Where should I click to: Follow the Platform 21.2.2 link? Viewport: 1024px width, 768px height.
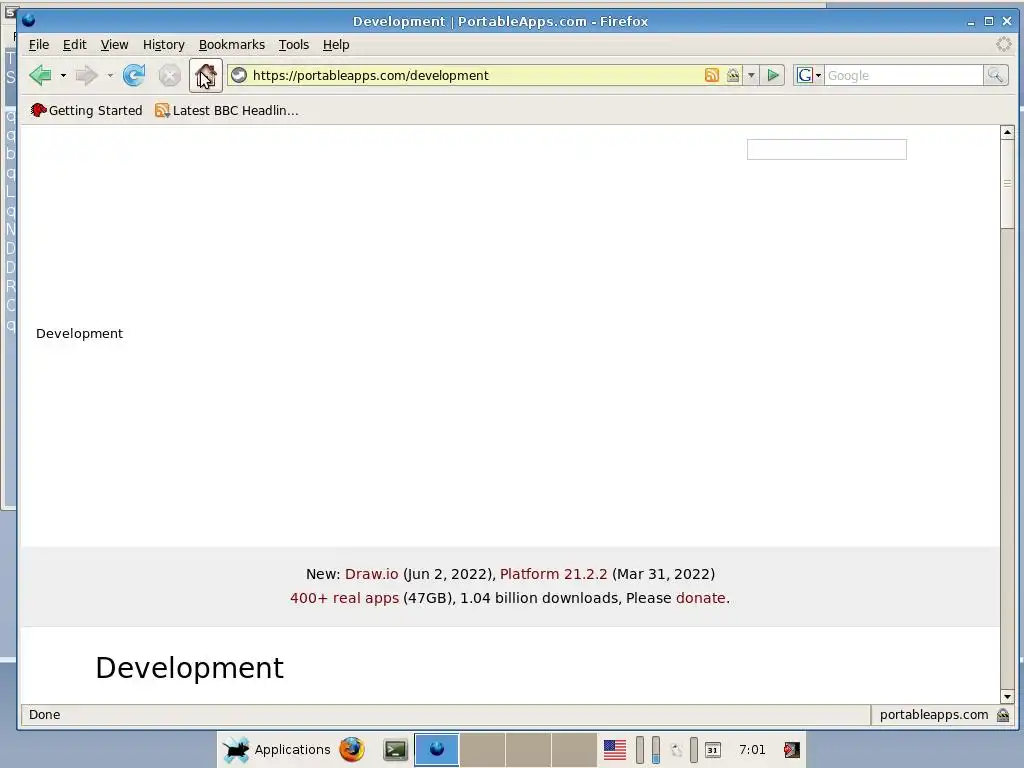click(553, 574)
